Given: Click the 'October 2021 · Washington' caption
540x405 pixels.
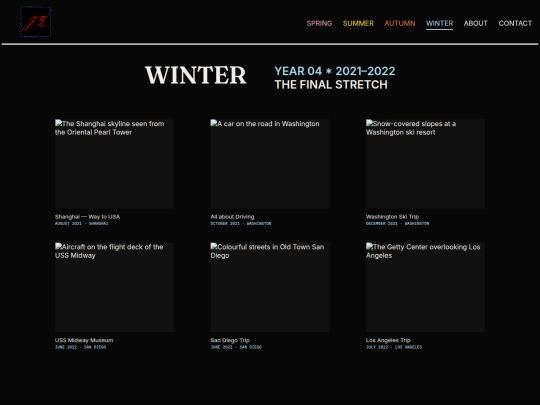Looking at the screenshot, I should 241,224.
